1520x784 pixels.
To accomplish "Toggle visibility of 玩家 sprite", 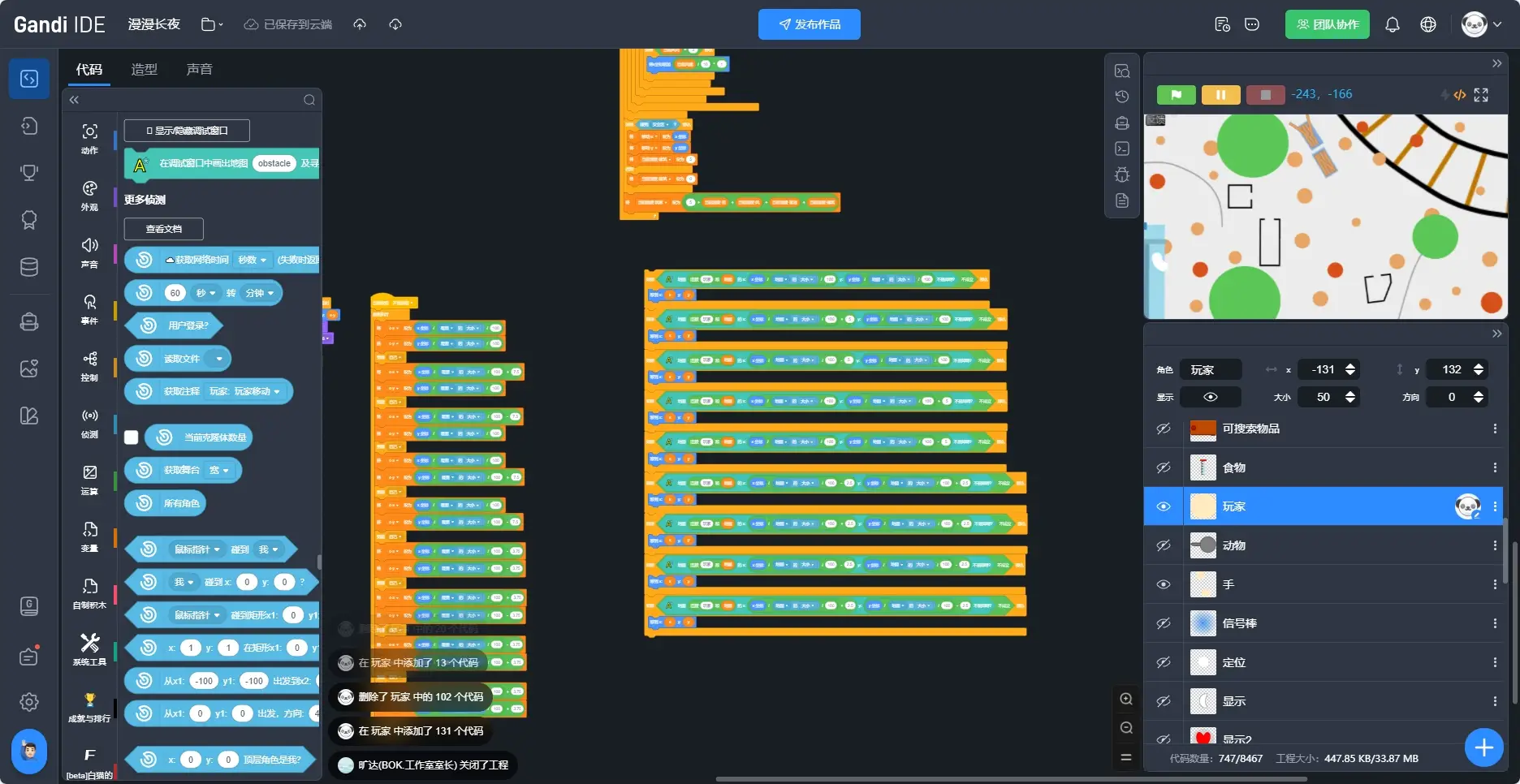I will point(1164,506).
